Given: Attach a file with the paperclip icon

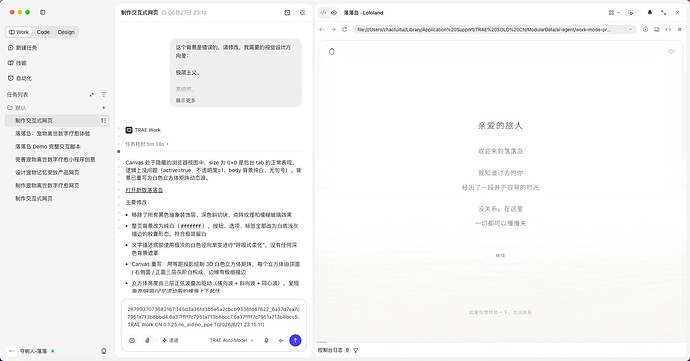Looking at the screenshot, I should pos(147,340).
